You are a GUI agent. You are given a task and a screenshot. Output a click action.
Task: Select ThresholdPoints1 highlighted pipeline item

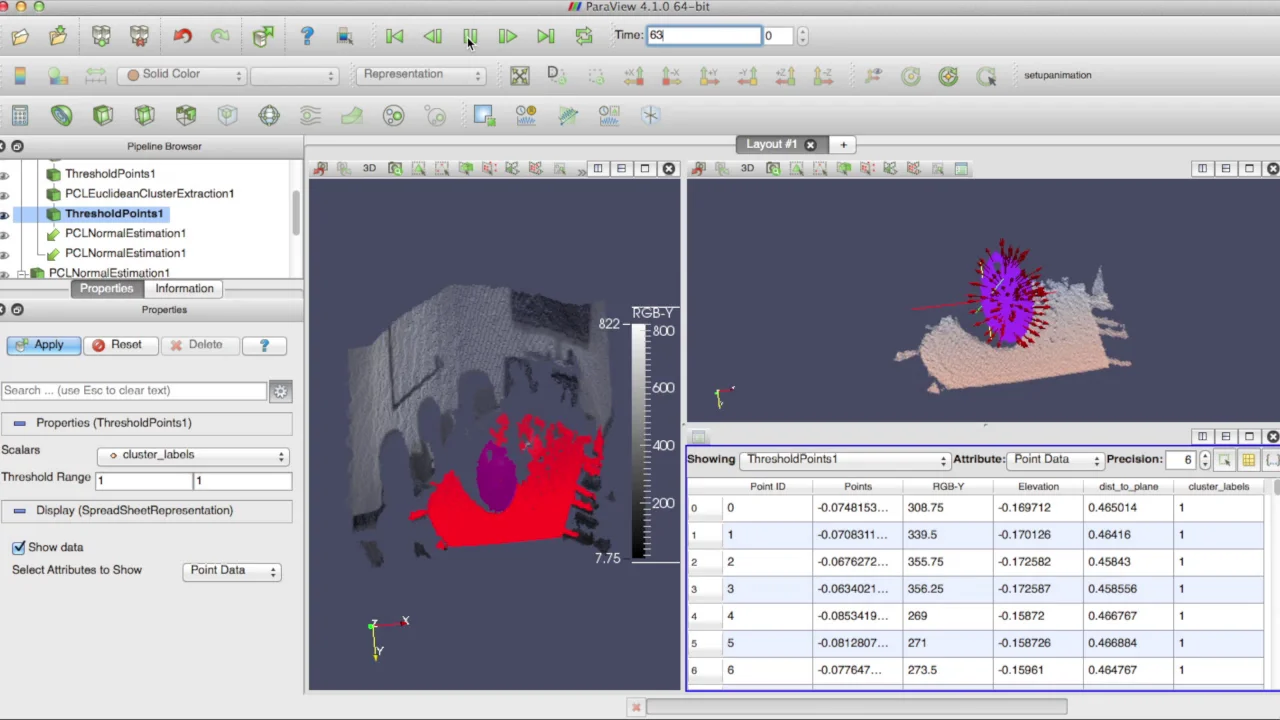tap(114, 214)
